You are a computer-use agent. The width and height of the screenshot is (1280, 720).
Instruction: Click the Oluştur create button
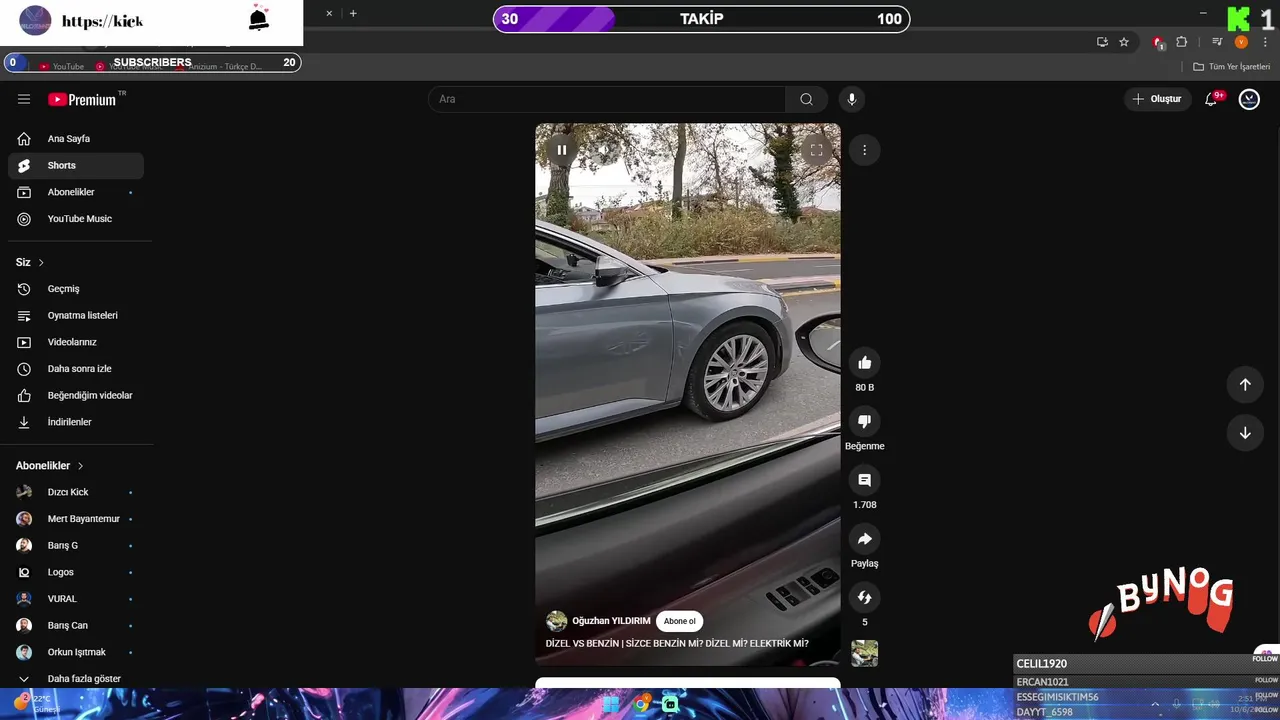(x=1157, y=99)
